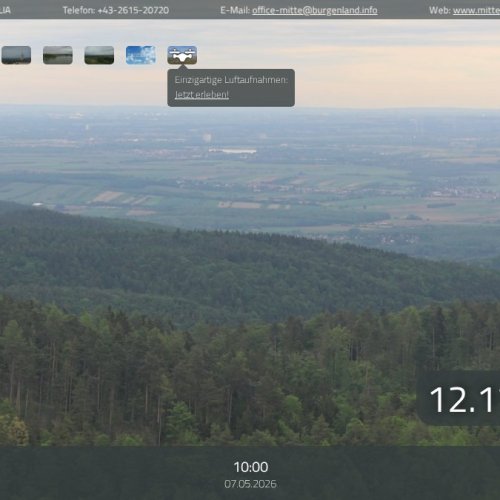The image size is (500, 500).
Task: Select the blue sky with clouds thumbnail
Action: click(141, 55)
